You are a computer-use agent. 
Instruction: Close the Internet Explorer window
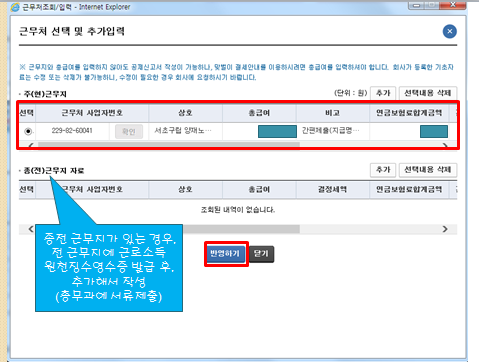point(452,5)
